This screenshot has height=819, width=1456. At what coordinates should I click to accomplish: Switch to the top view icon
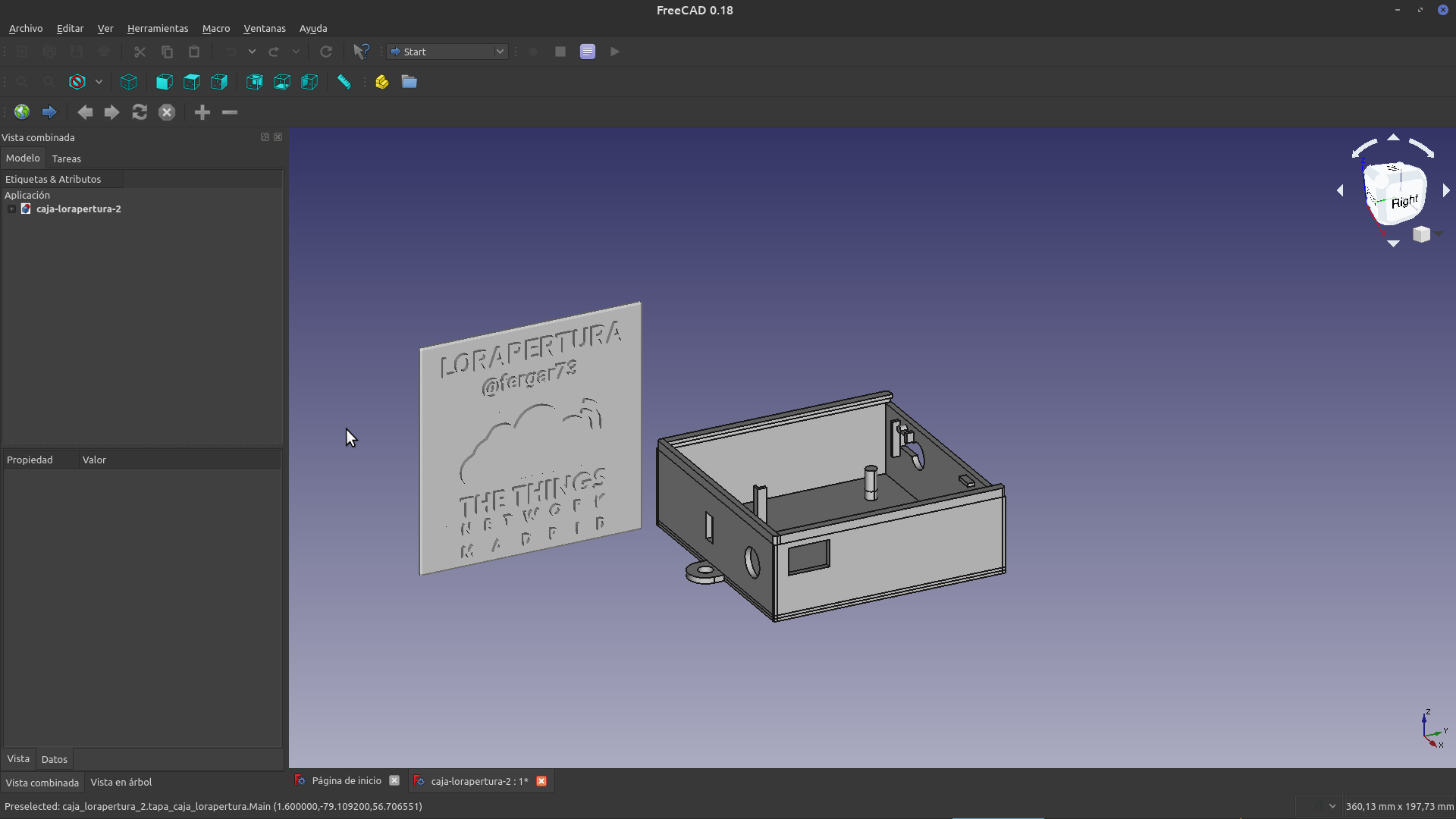192,82
